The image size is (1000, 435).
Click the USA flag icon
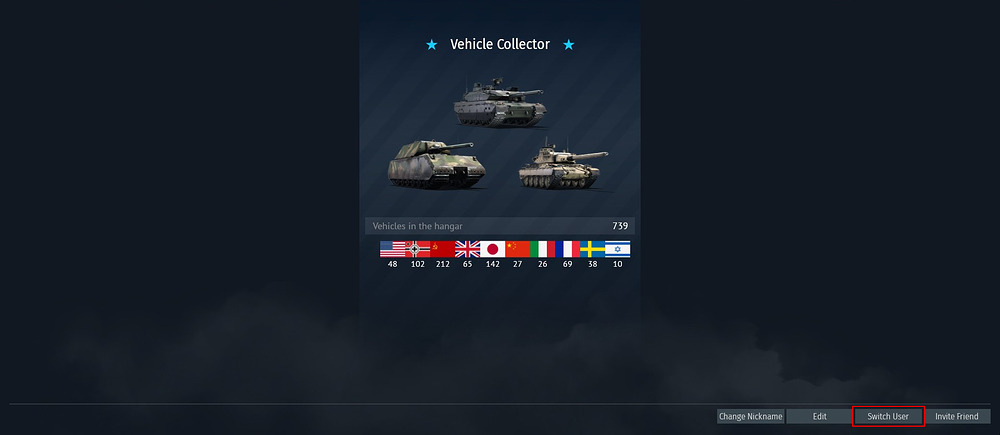tap(392, 249)
